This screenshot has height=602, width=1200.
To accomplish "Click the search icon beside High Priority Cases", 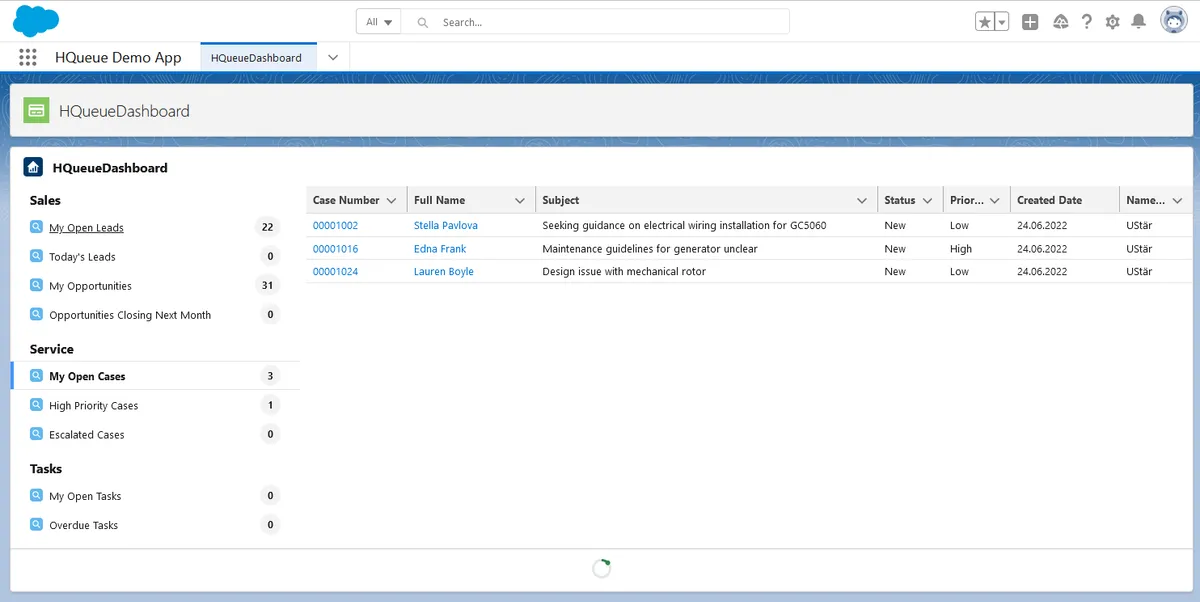I will coord(37,405).
